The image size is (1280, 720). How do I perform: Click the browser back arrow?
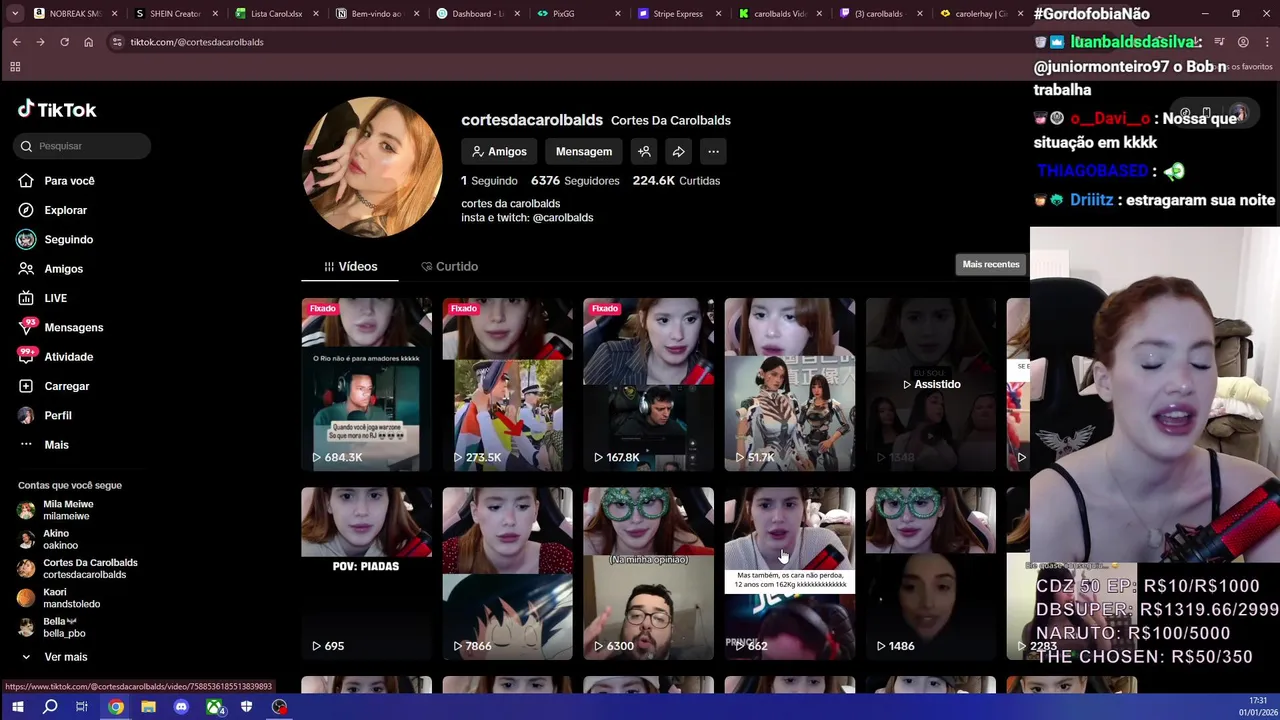(x=16, y=42)
